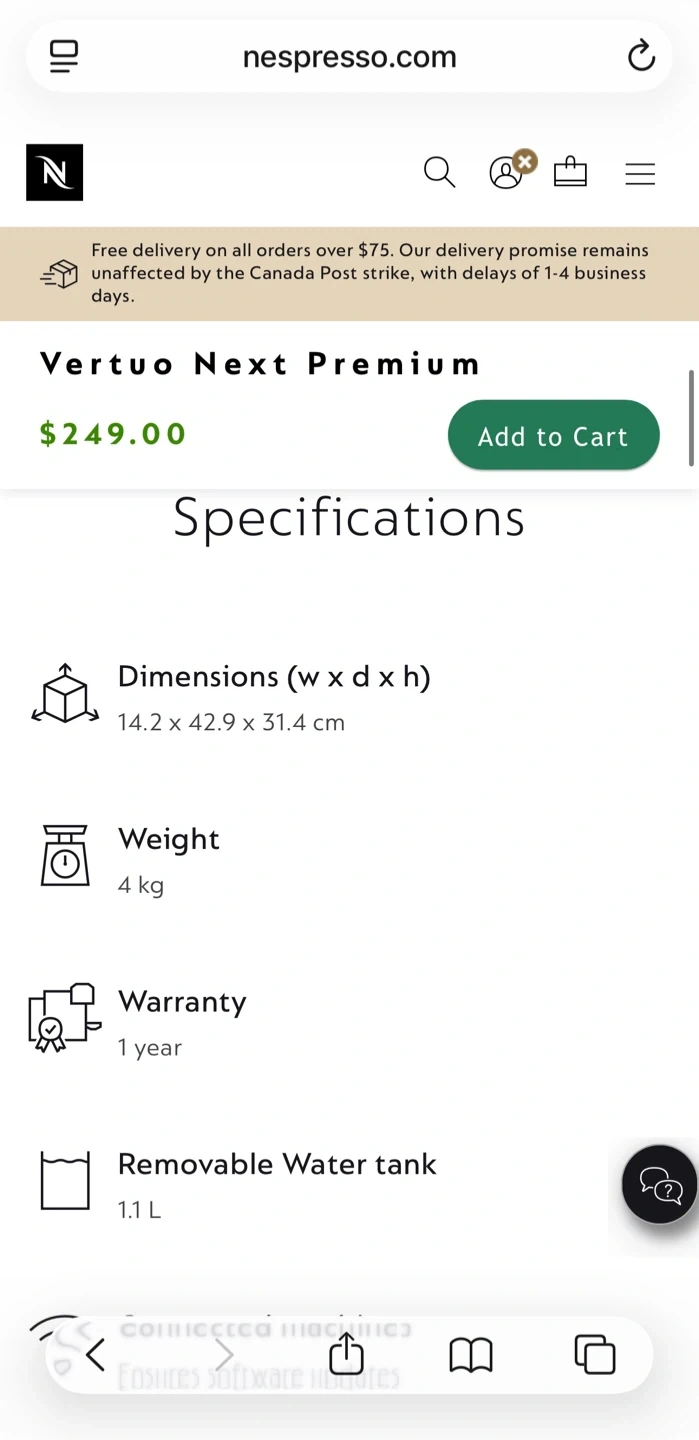Viewport: 699px width, 1440px height.
Task: Open the live chat bubble
Action: click(x=660, y=1185)
